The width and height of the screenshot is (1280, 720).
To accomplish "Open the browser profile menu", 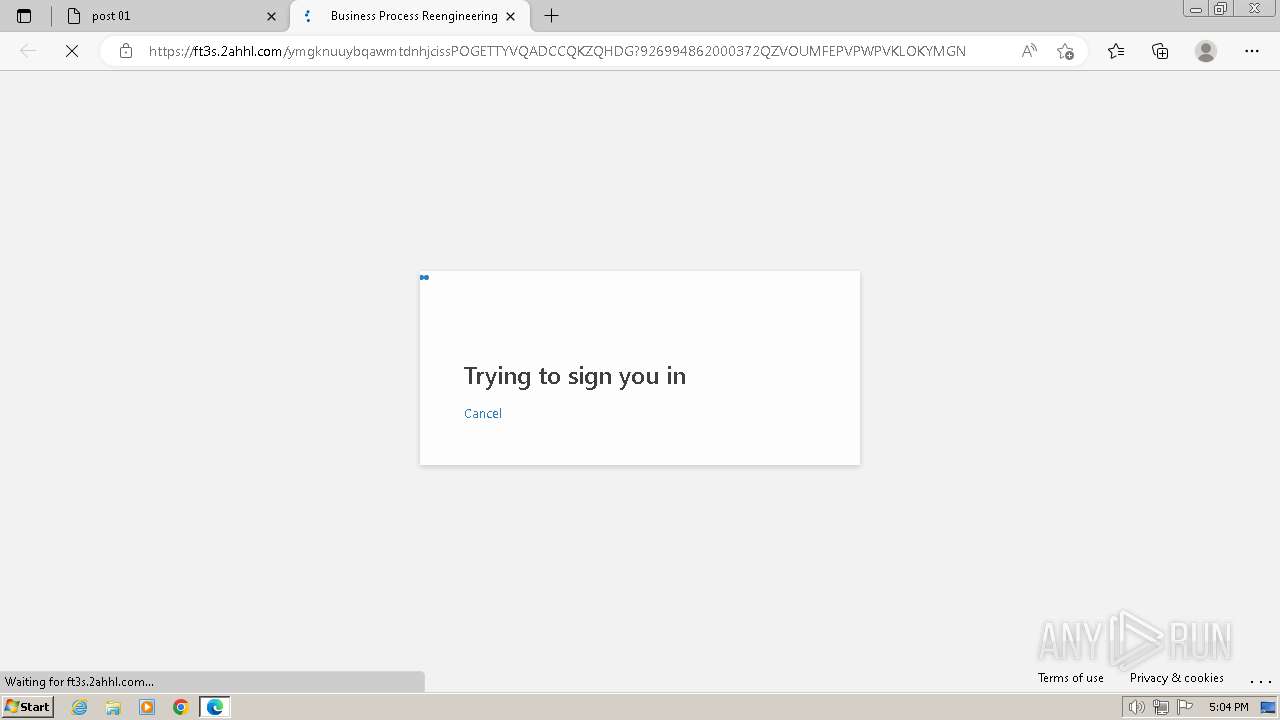I will pyautogui.click(x=1206, y=51).
